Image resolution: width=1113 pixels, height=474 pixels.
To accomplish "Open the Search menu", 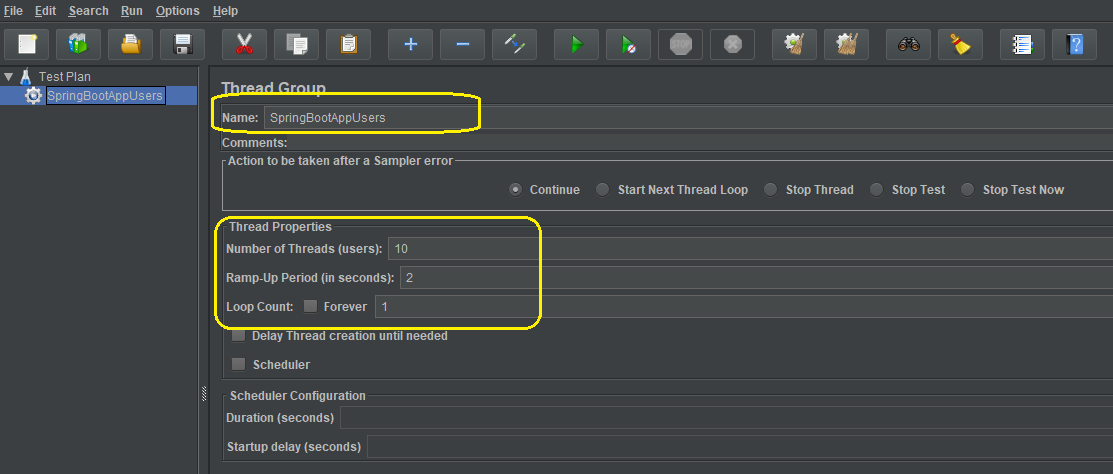I will point(89,11).
